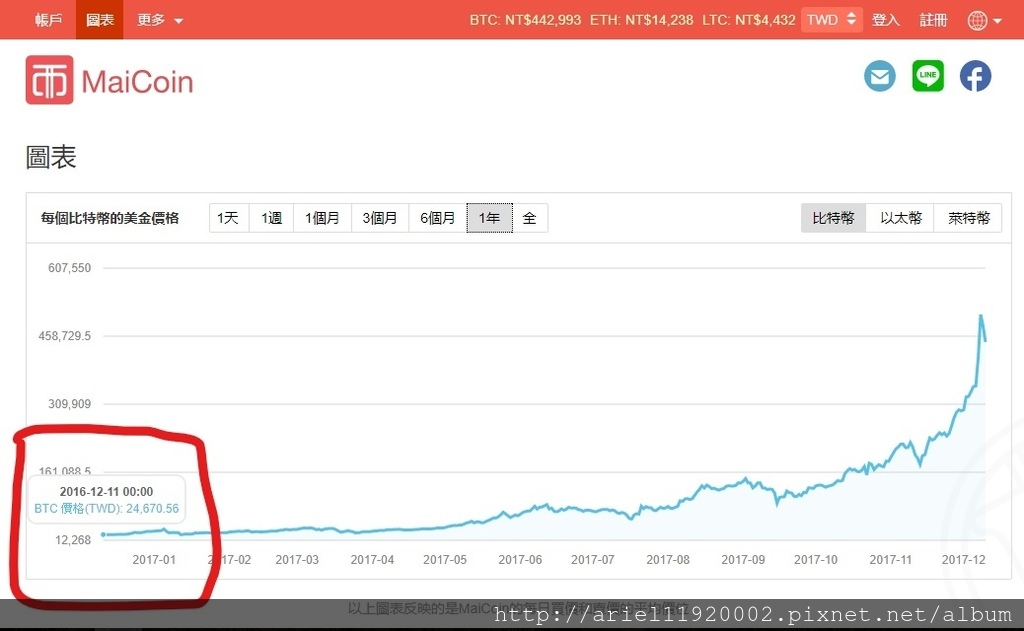Share the chart via the LINE icon
The width and height of the screenshot is (1024, 631).
click(x=927, y=76)
